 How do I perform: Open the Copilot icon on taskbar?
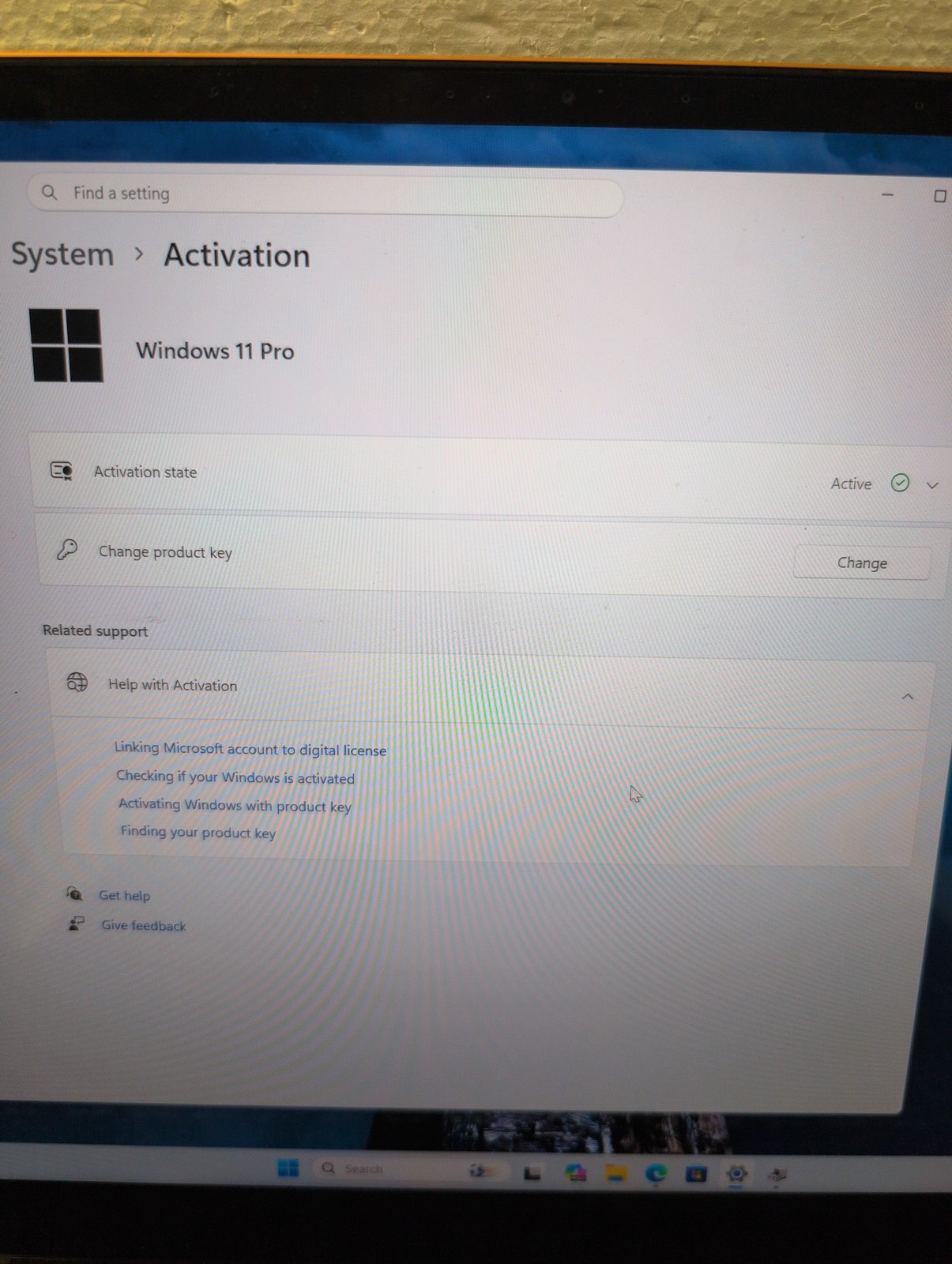[x=576, y=1173]
